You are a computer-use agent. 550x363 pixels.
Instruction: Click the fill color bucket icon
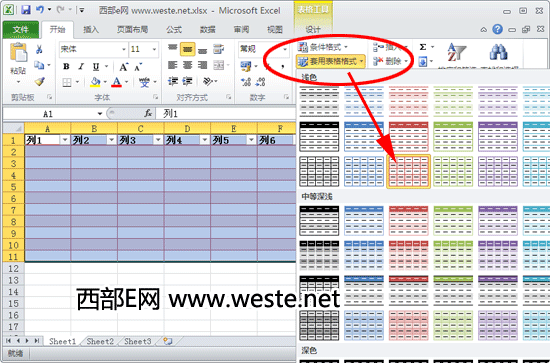click(95, 82)
